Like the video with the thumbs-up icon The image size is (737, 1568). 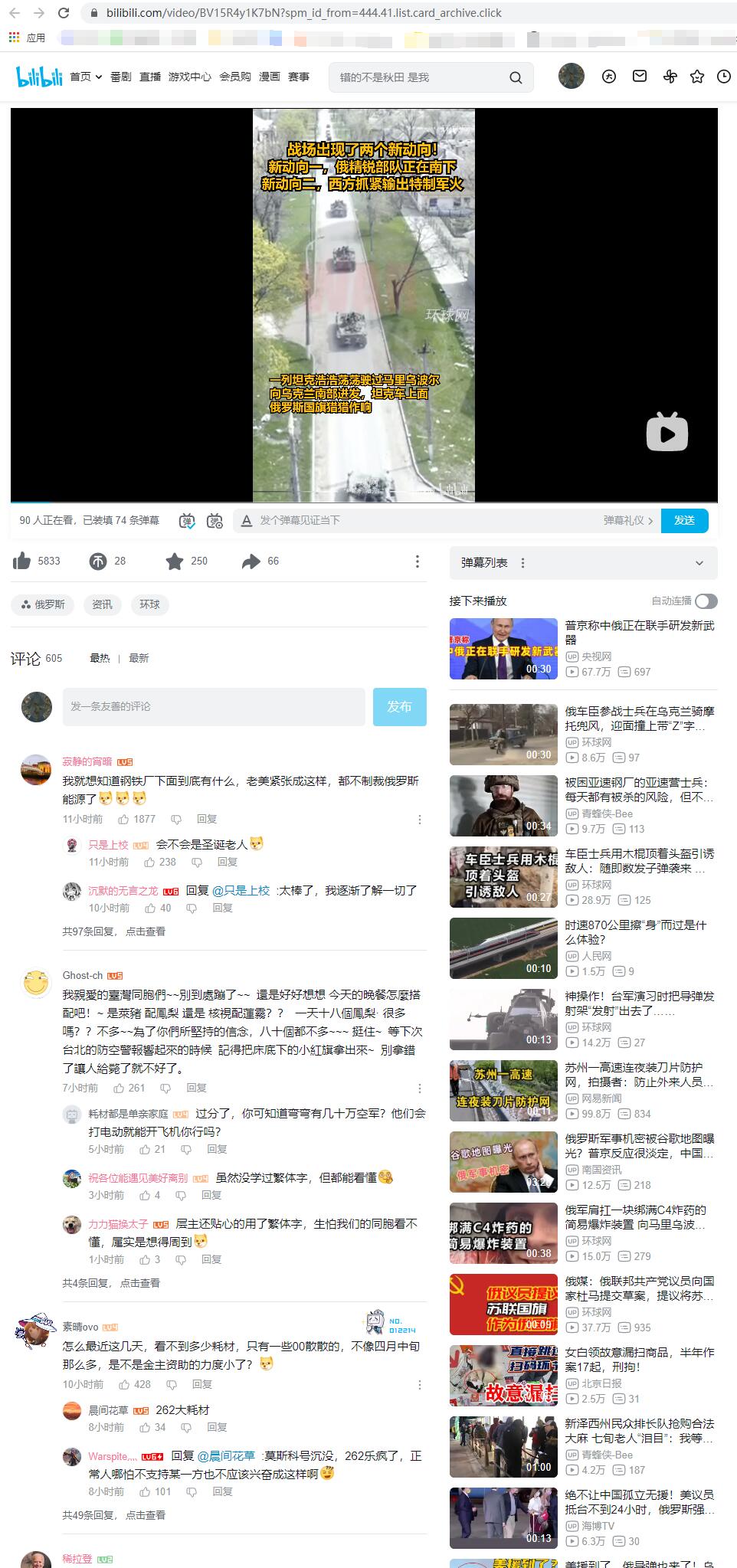(x=21, y=561)
